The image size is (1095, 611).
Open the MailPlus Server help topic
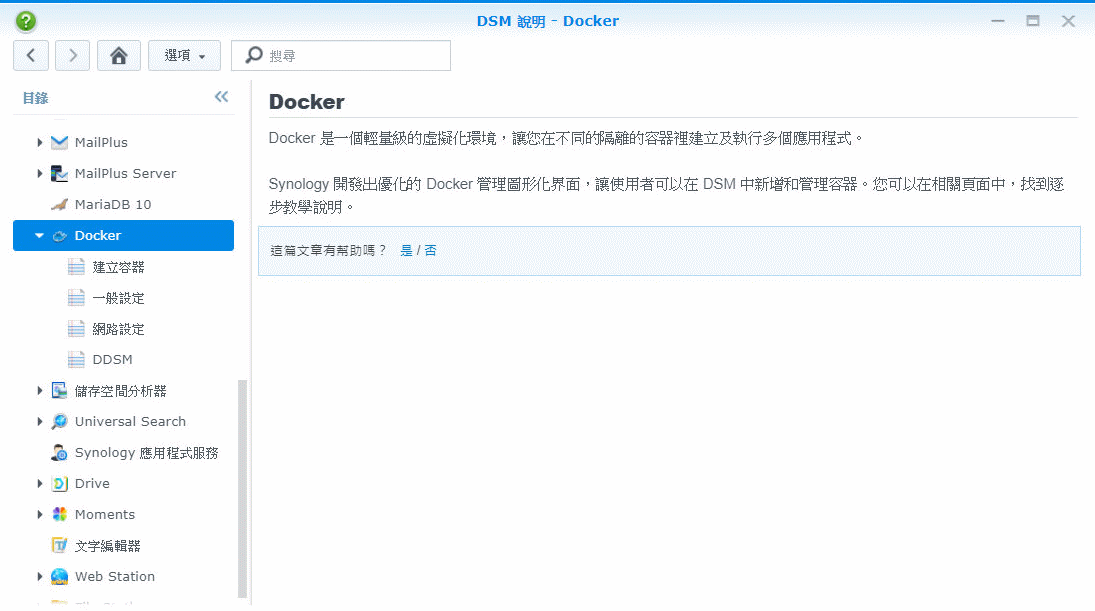126,173
